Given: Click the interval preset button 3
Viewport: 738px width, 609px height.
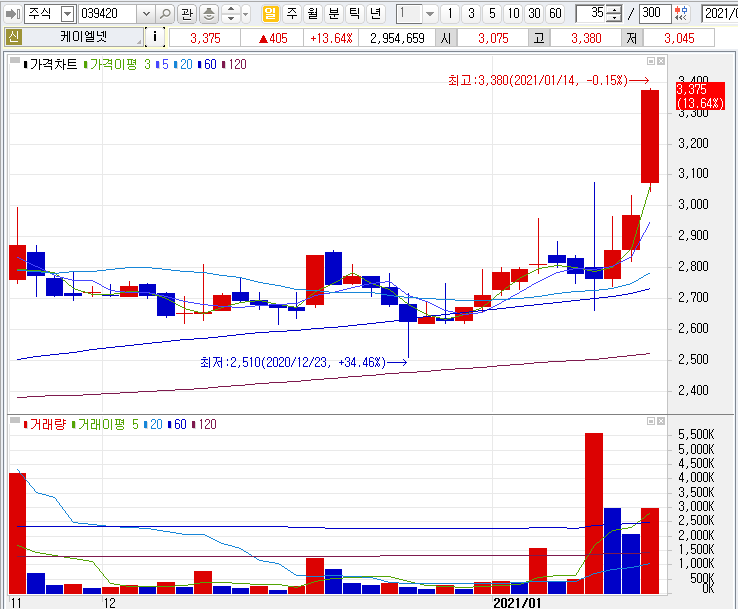Looking at the screenshot, I should (471, 14).
